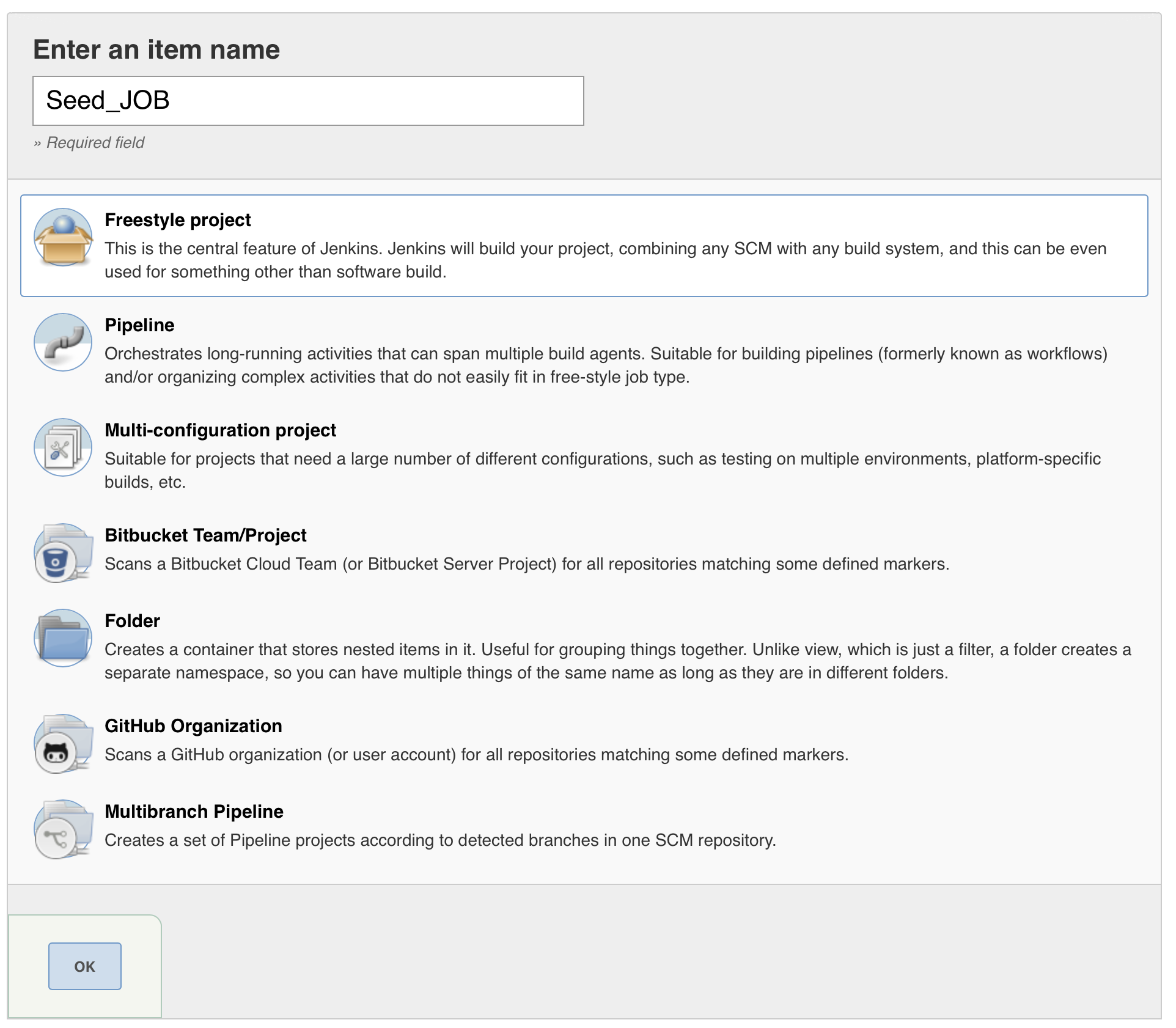Click the Pipeline pipe icon
Screen dimensions: 1176x1028
62,342
